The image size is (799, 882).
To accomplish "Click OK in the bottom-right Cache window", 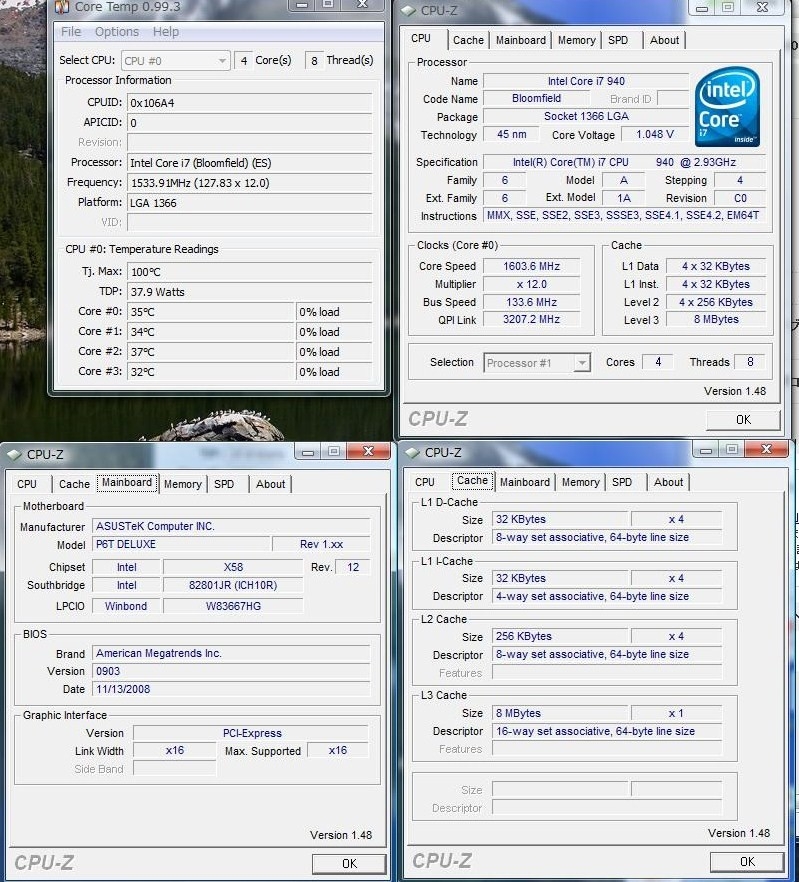I will [747, 862].
